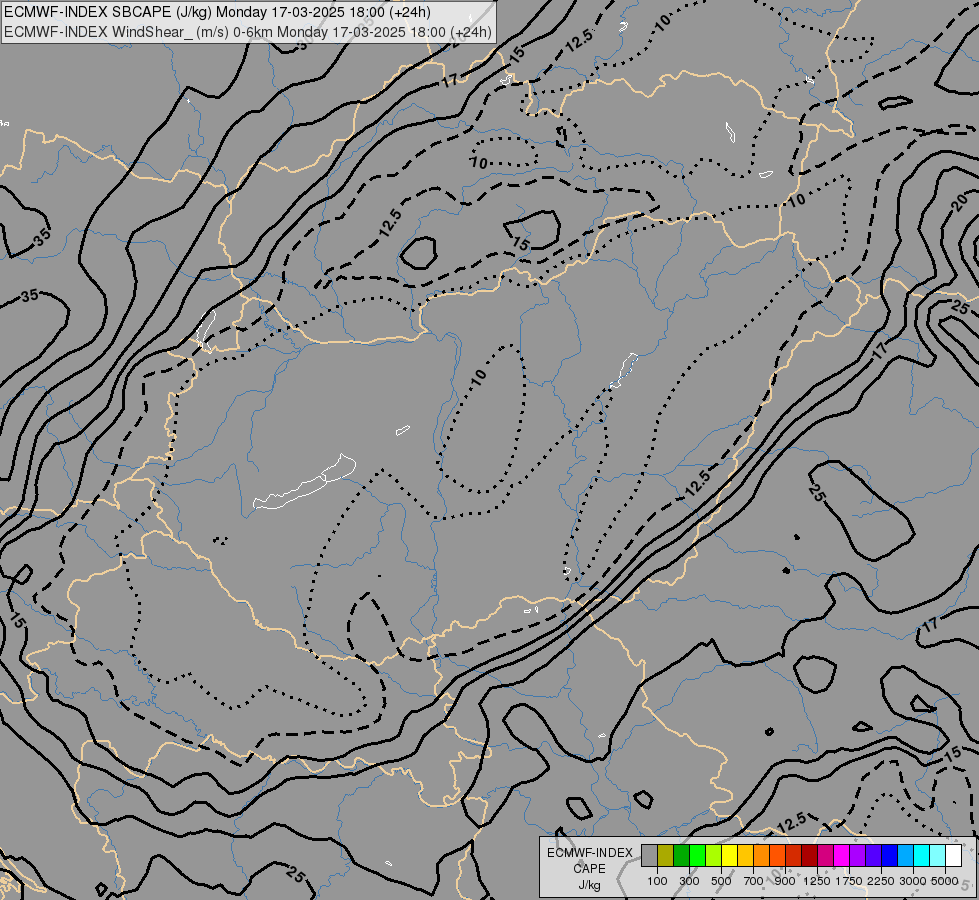Click the gray swatch in the CAPE legend

coord(649,856)
